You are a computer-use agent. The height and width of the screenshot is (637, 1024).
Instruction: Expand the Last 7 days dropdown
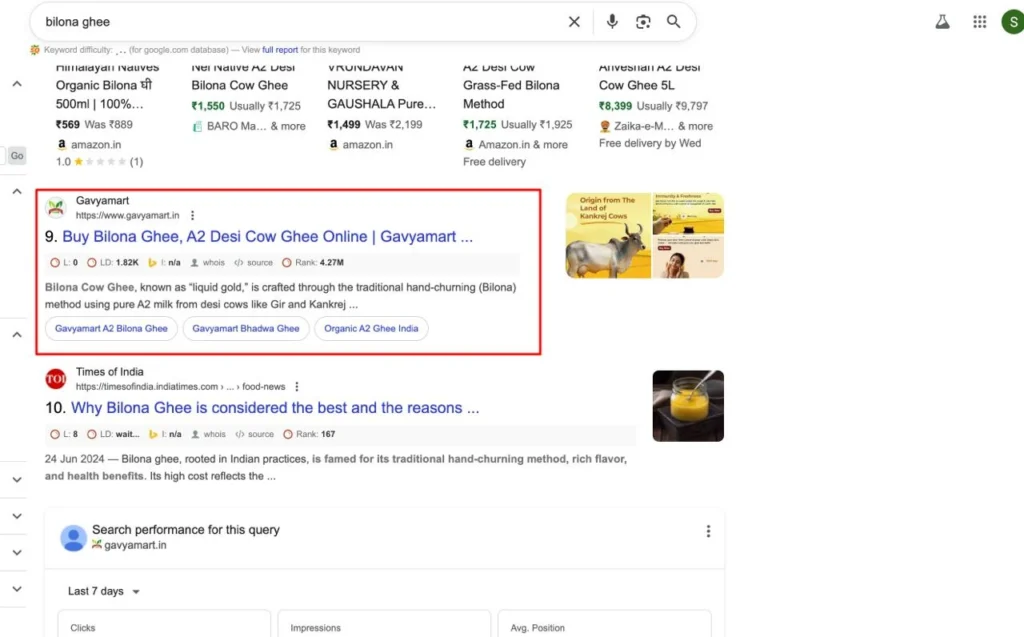pos(104,591)
